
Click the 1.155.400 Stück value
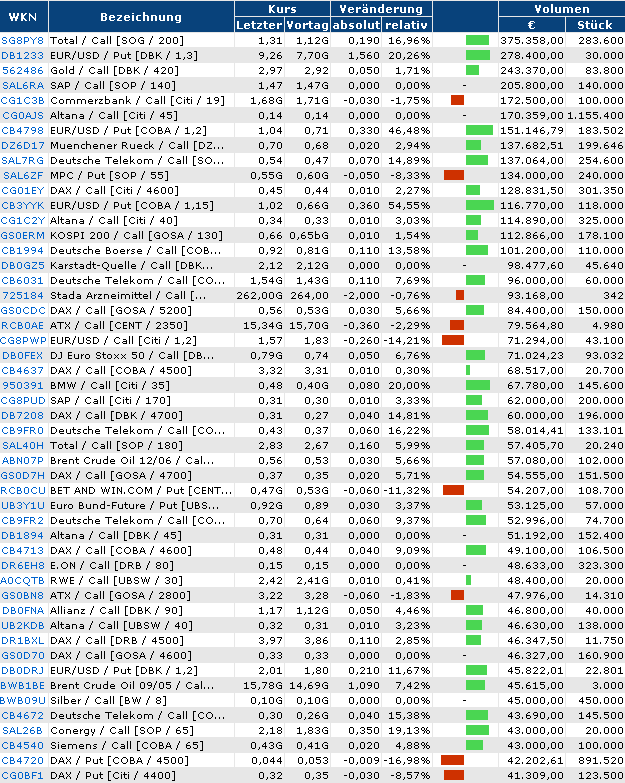(x=595, y=115)
